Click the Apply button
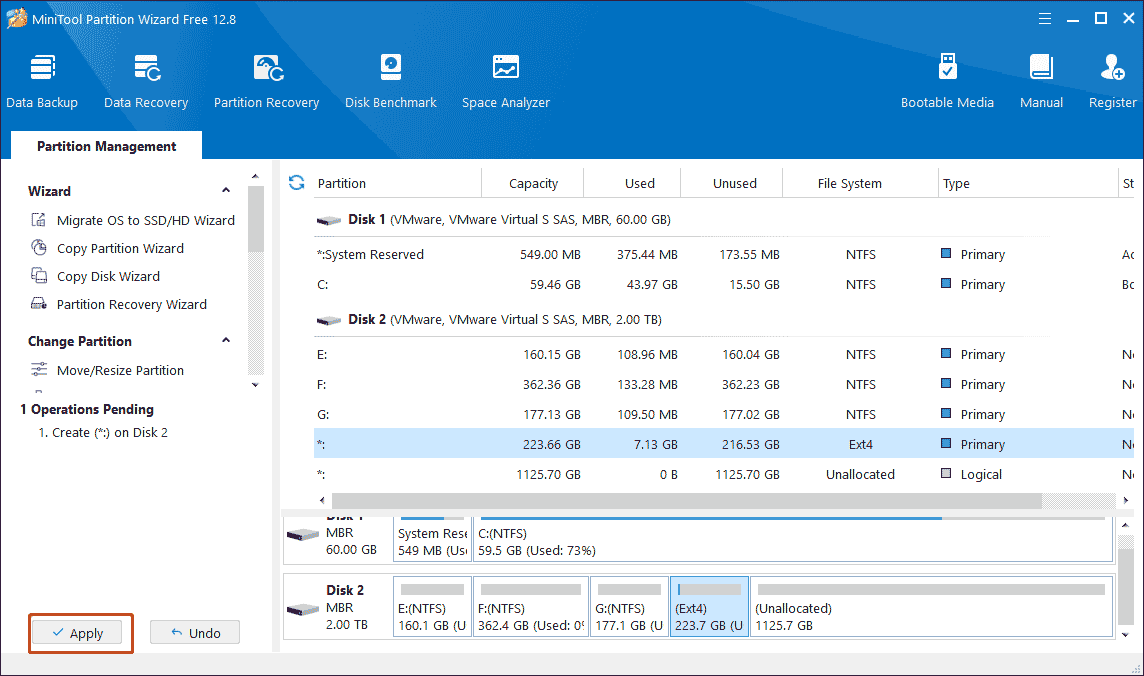The width and height of the screenshot is (1144, 676). (78, 633)
